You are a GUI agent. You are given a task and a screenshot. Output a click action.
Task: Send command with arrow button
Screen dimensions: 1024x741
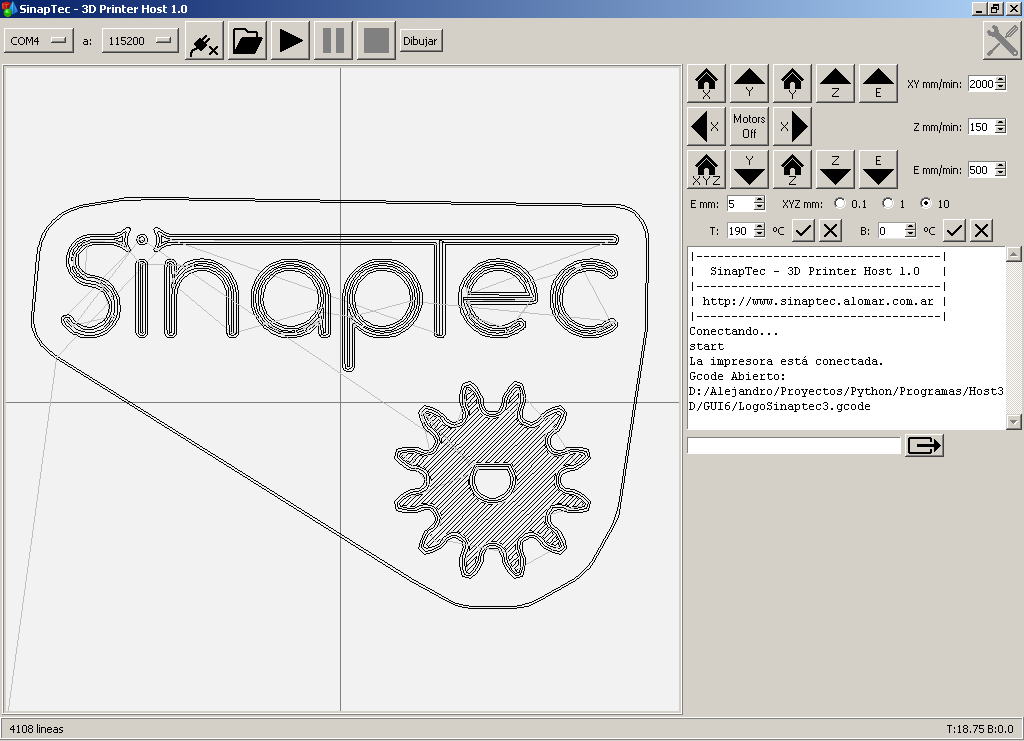click(x=924, y=445)
